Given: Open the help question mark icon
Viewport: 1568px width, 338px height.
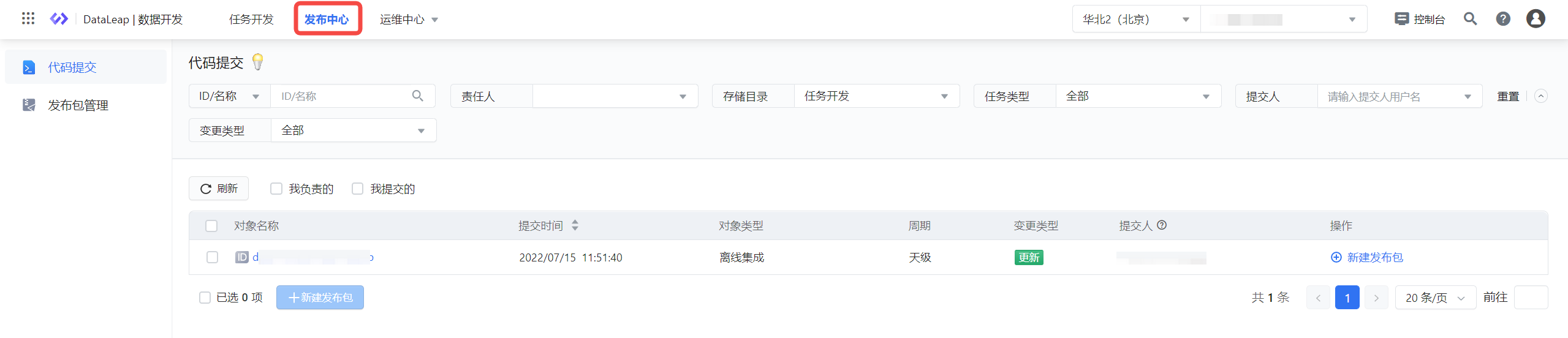Looking at the screenshot, I should (x=1503, y=19).
